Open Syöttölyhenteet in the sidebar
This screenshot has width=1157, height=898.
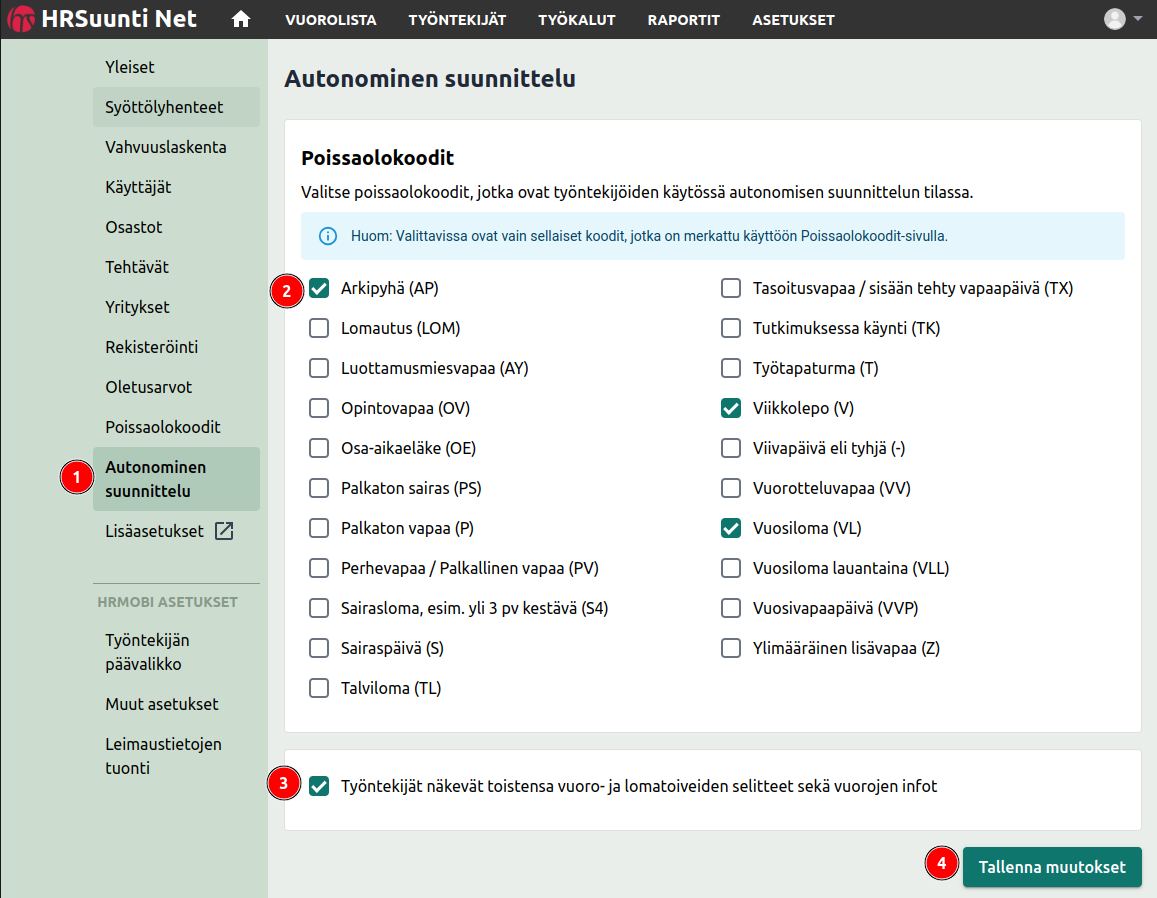(176, 107)
